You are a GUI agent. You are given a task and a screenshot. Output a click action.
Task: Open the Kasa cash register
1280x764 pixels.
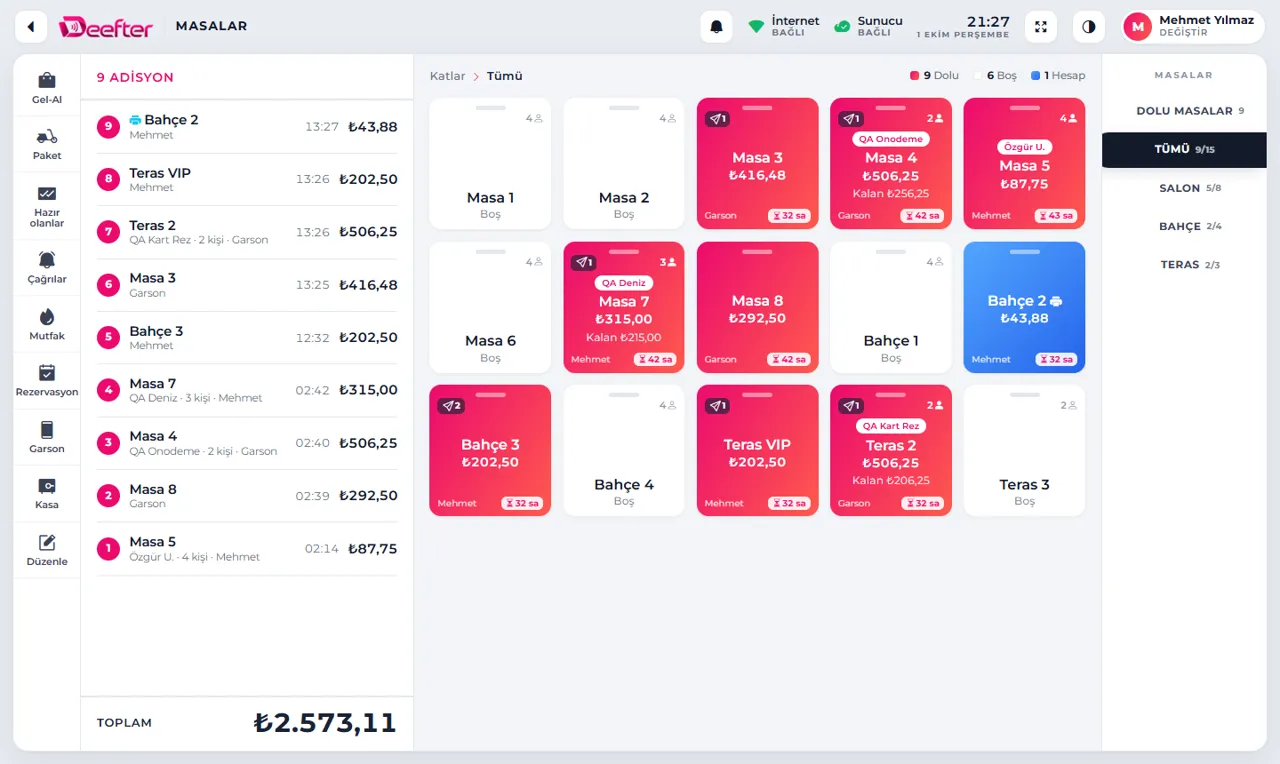(47, 494)
